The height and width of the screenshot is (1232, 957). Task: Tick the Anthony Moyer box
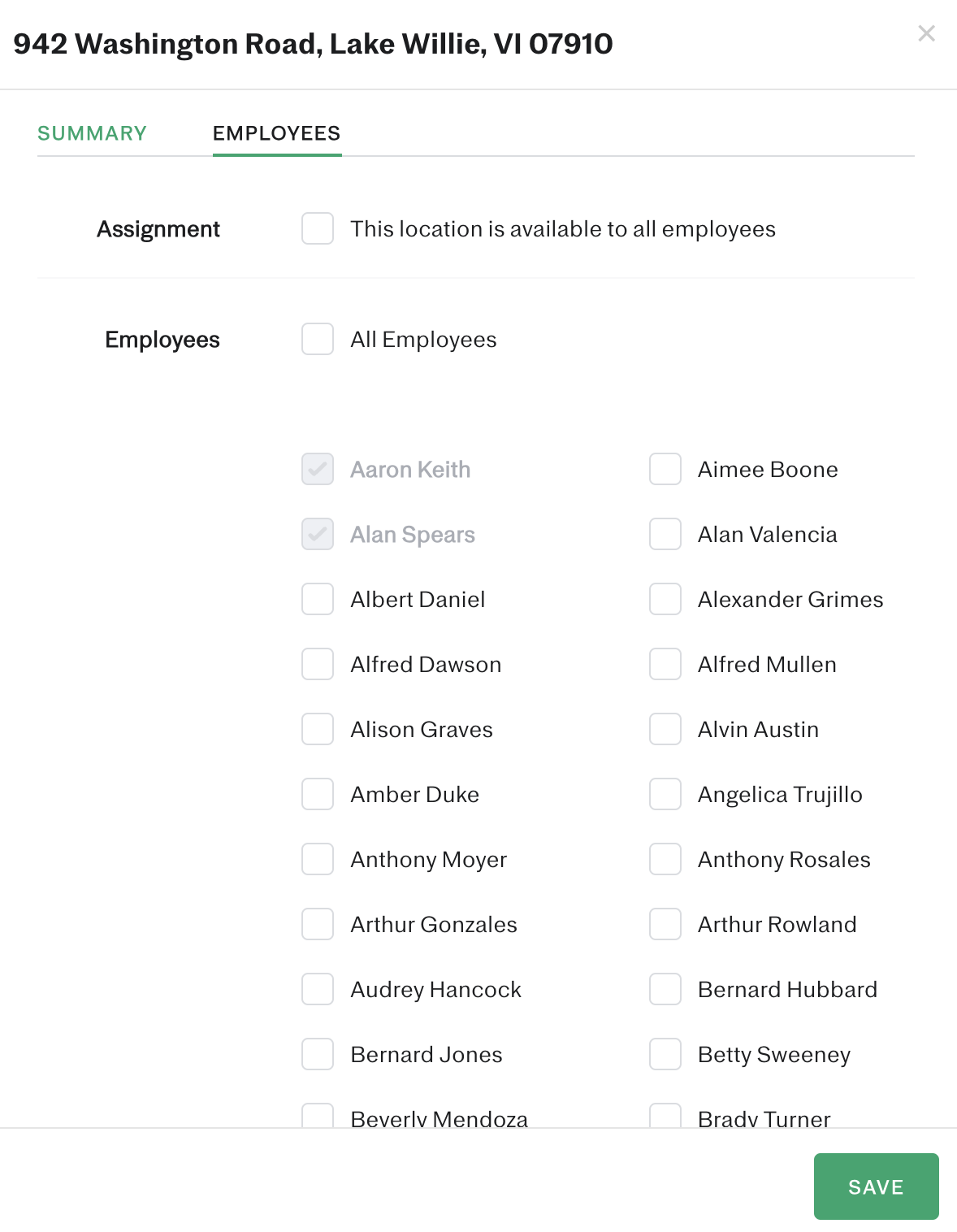318,859
